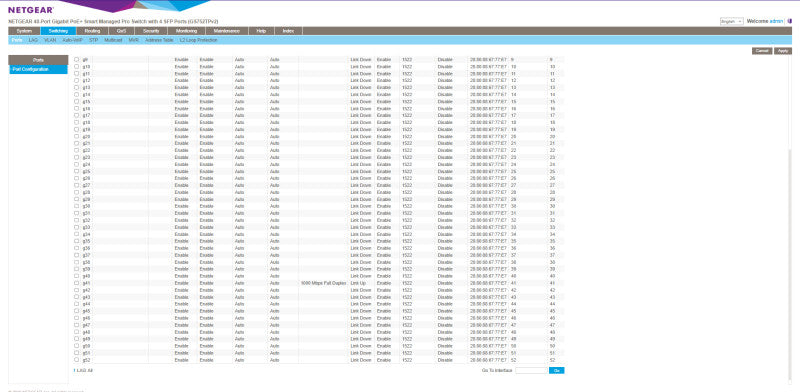Check the box for port g35
Screen dimensions: 800x392
(x=77, y=241)
